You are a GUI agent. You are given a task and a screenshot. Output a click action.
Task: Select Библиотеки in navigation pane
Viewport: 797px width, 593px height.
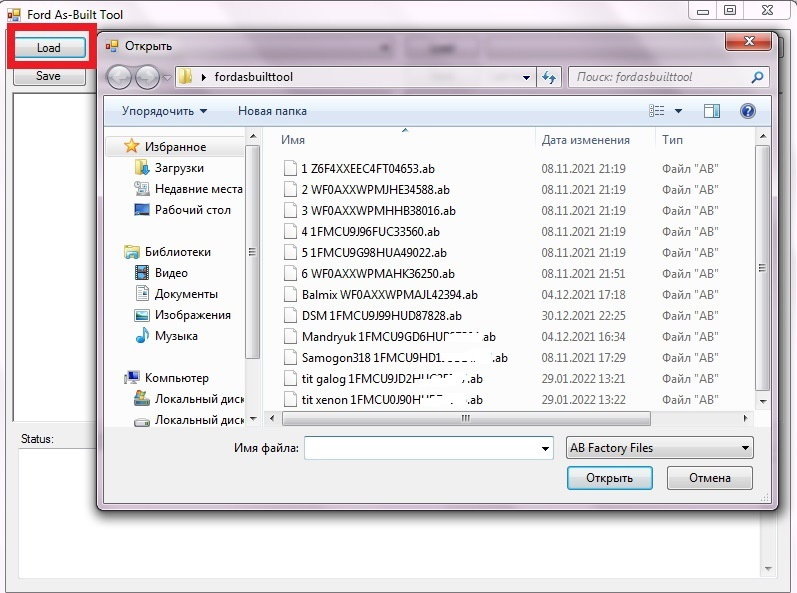click(x=177, y=252)
